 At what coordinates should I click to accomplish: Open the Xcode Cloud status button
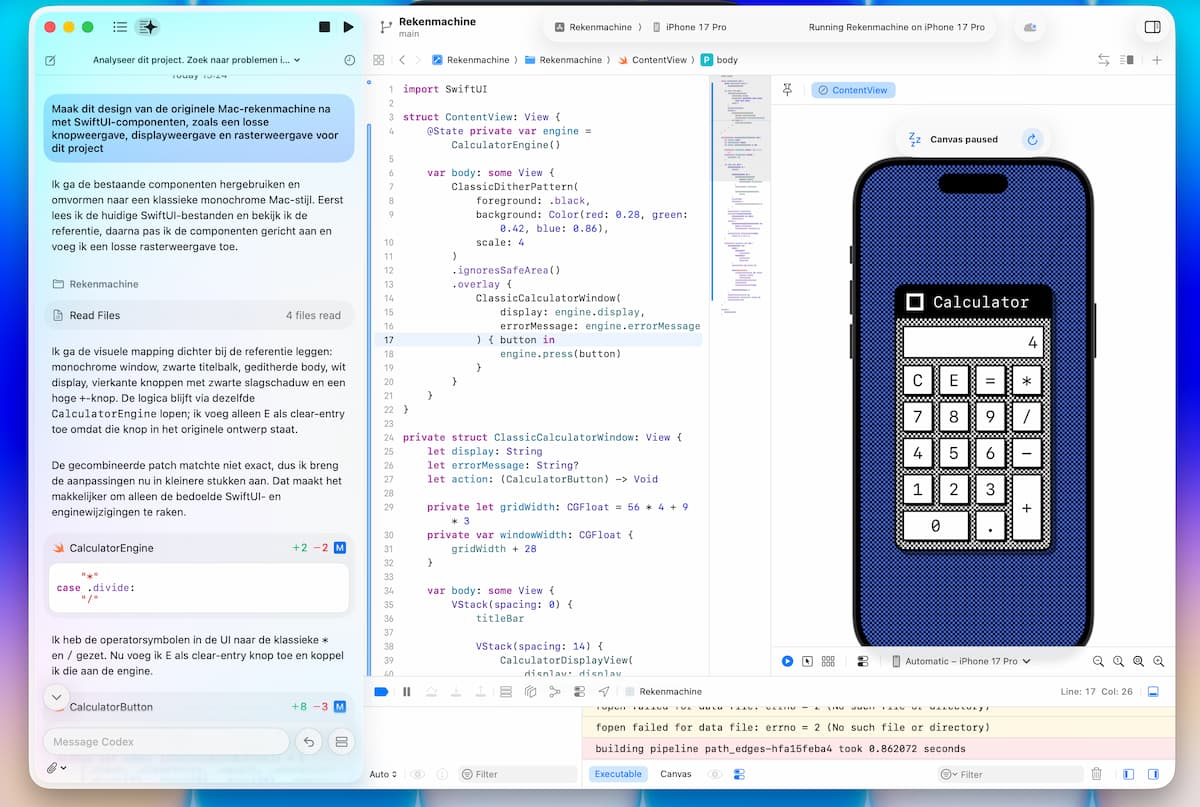click(x=1030, y=27)
